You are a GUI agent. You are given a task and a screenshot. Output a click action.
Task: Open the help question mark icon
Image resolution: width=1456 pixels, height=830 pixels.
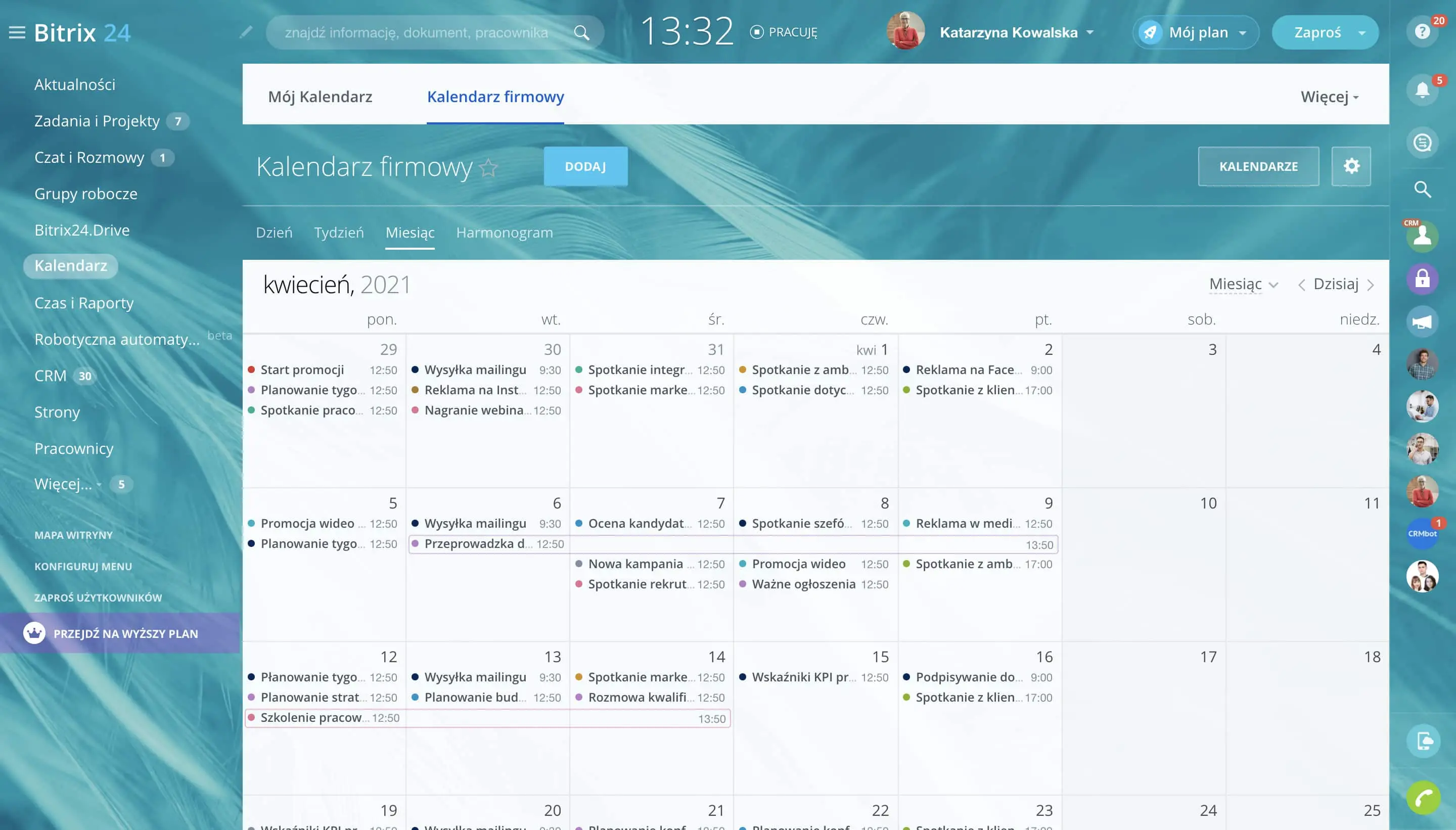click(x=1422, y=32)
